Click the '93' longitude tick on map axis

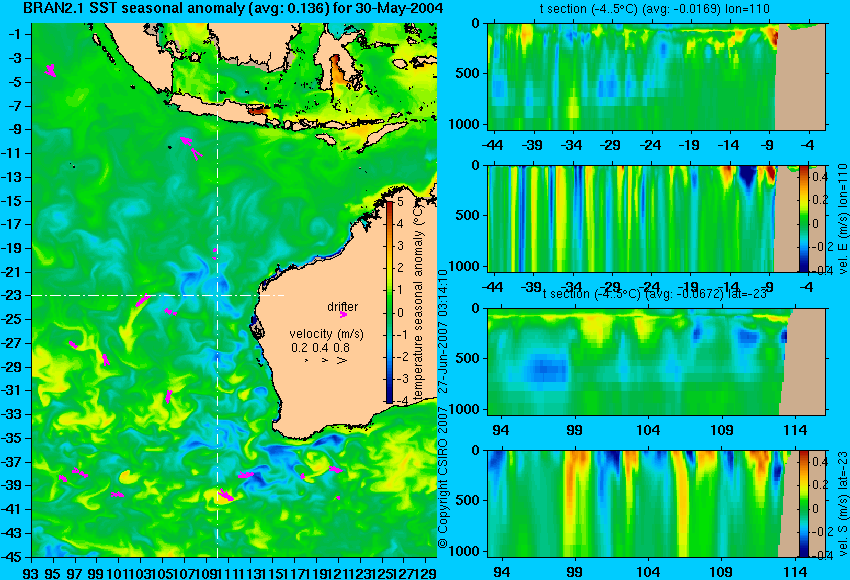[31, 572]
